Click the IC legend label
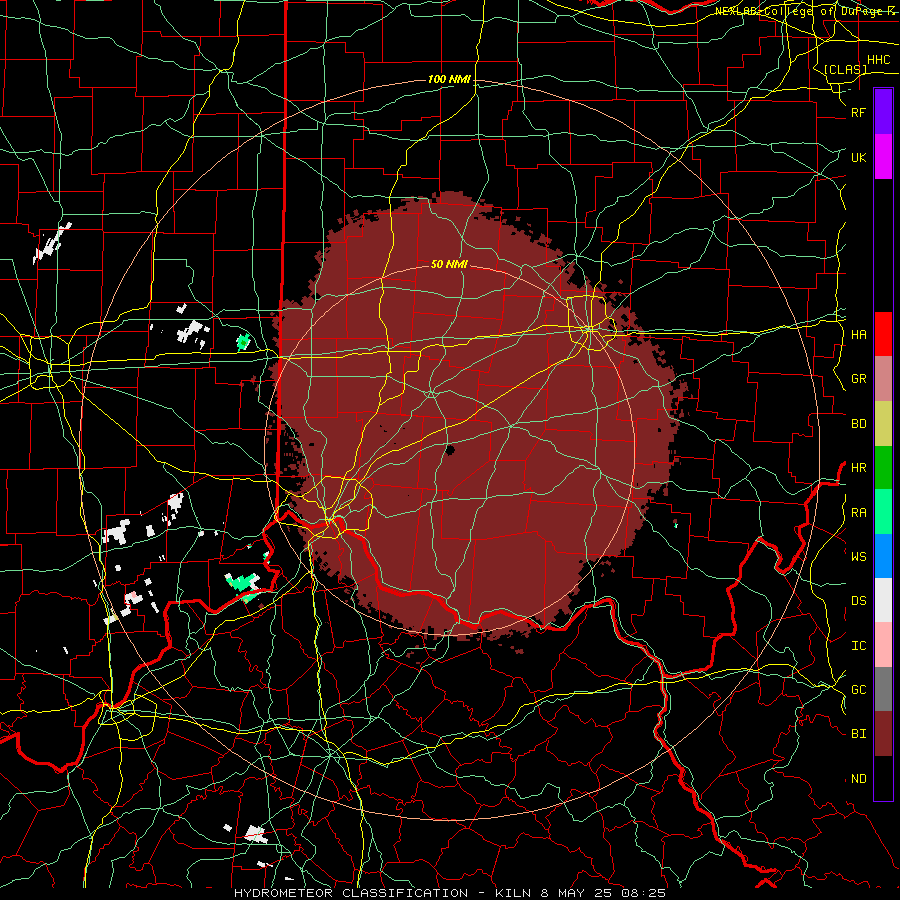Screen dimensions: 900x900 pyautogui.click(x=858, y=646)
